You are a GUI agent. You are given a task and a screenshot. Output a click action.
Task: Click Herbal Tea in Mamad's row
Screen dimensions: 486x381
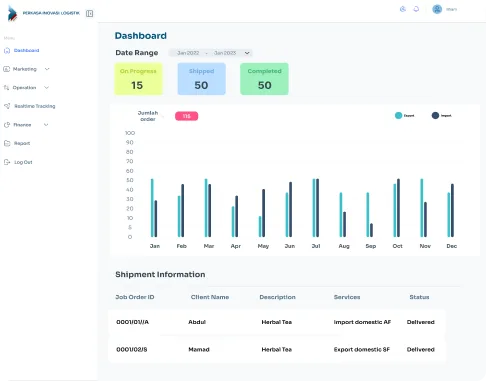click(x=277, y=349)
